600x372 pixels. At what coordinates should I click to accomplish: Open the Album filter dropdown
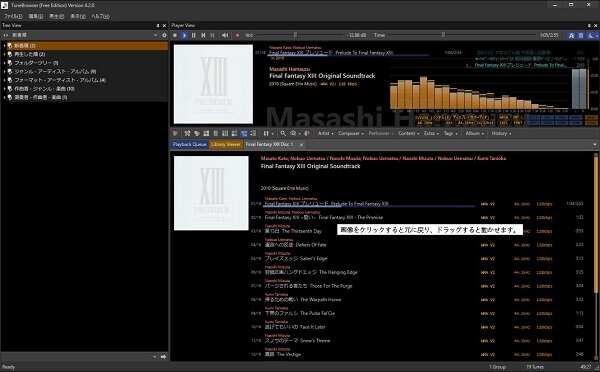[x=475, y=133]
